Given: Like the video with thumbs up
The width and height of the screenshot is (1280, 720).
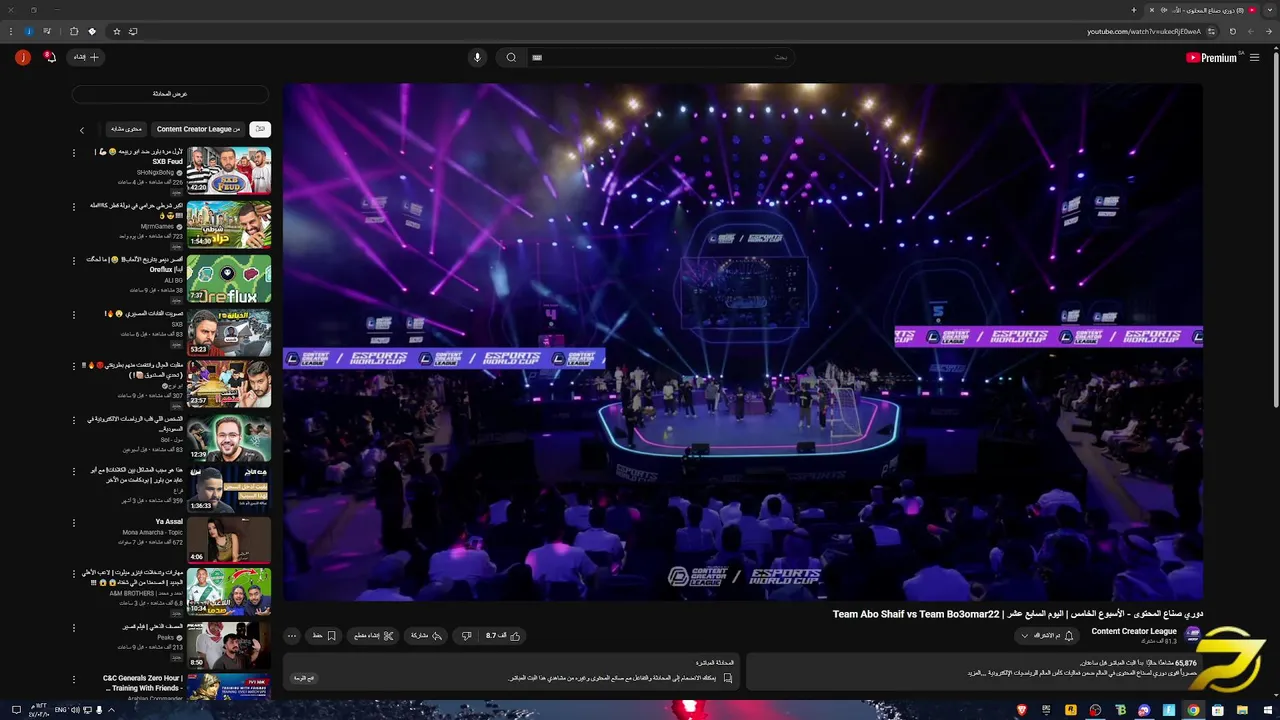Looking at the screenshot, I should 504,636.
